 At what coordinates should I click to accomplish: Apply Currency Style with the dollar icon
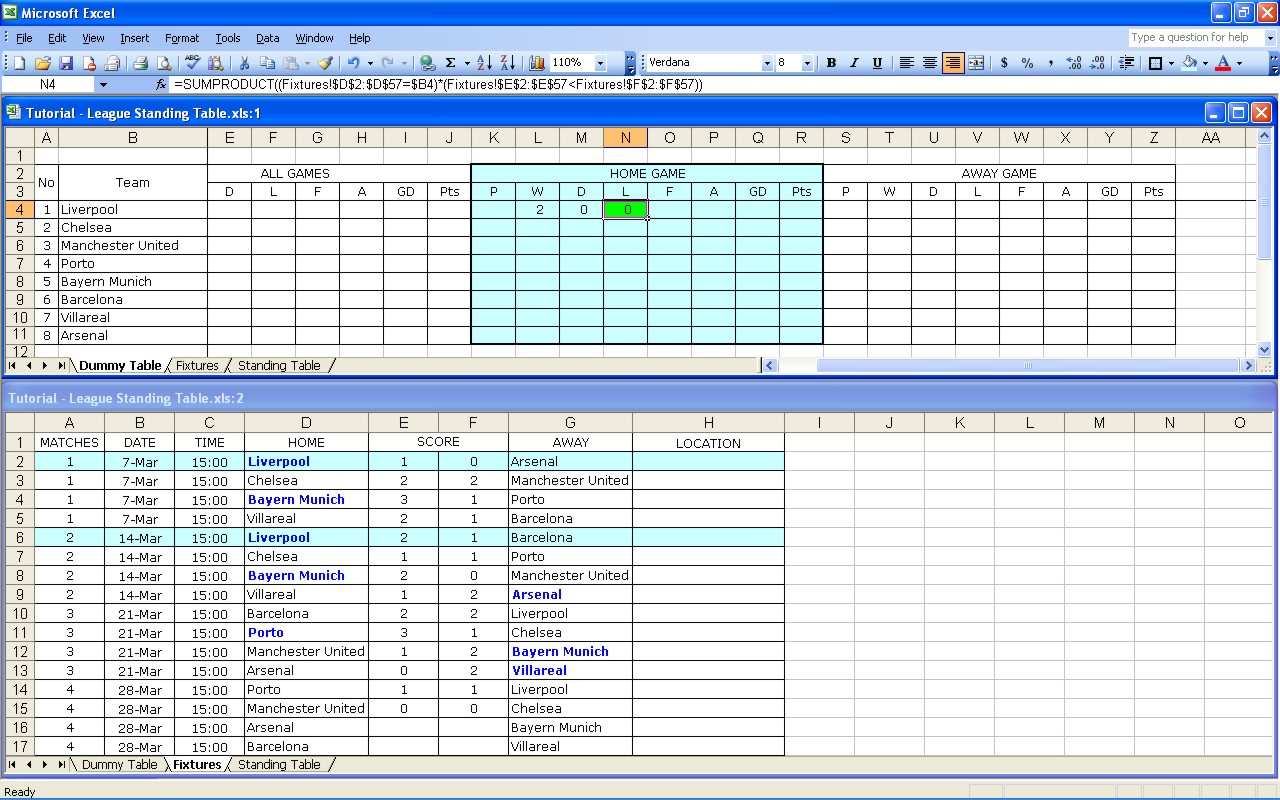pyautogui.click(x=1004, y=63)
